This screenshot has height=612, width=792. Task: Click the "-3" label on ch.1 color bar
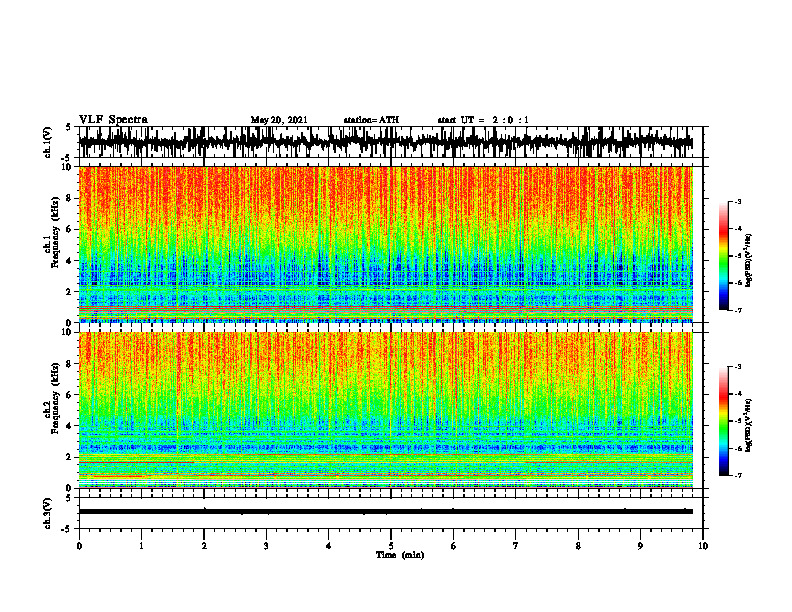pos(738,201)
